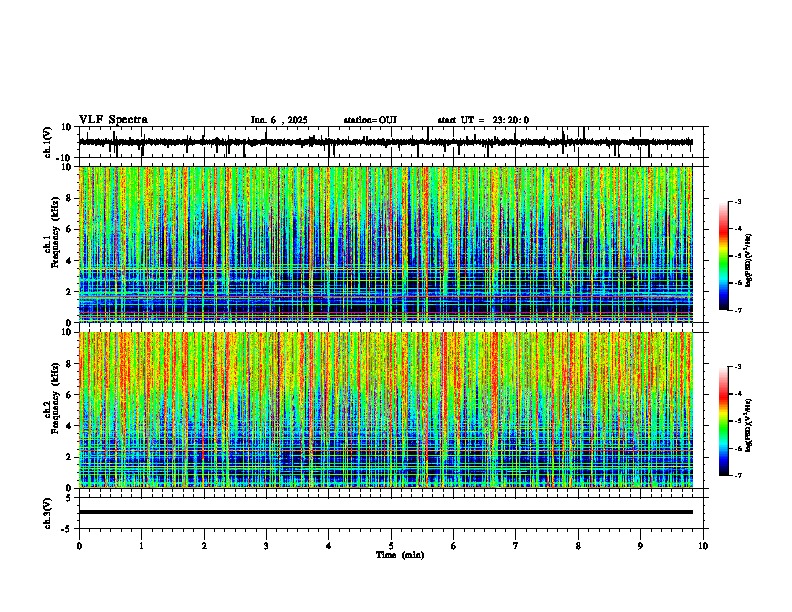Click the "ch.1(V)" waveform axis label
Viewport: 792px width, 612px height.
48,142
